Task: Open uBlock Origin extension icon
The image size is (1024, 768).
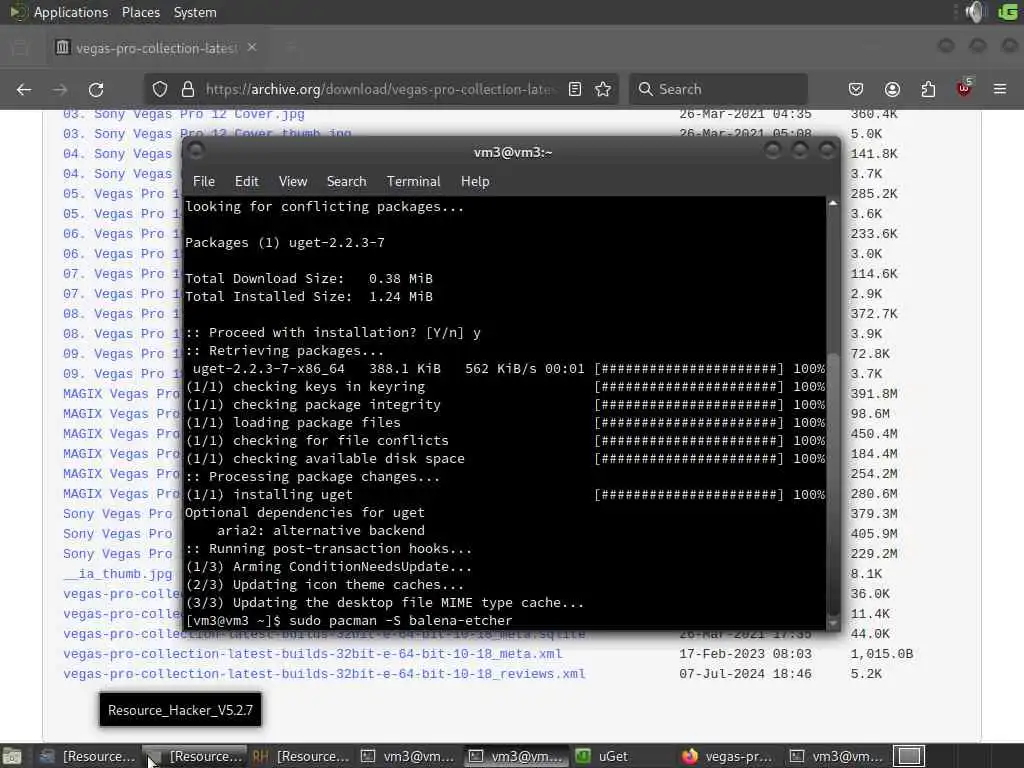Action: pyautogui.click(x=964, y=88)
